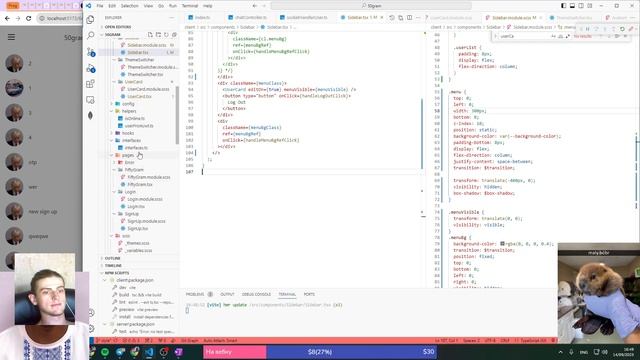The image size is (640, 360).
Task: Close the Sidebar.tsx editor tab
Action: click(x=382, y=18)
